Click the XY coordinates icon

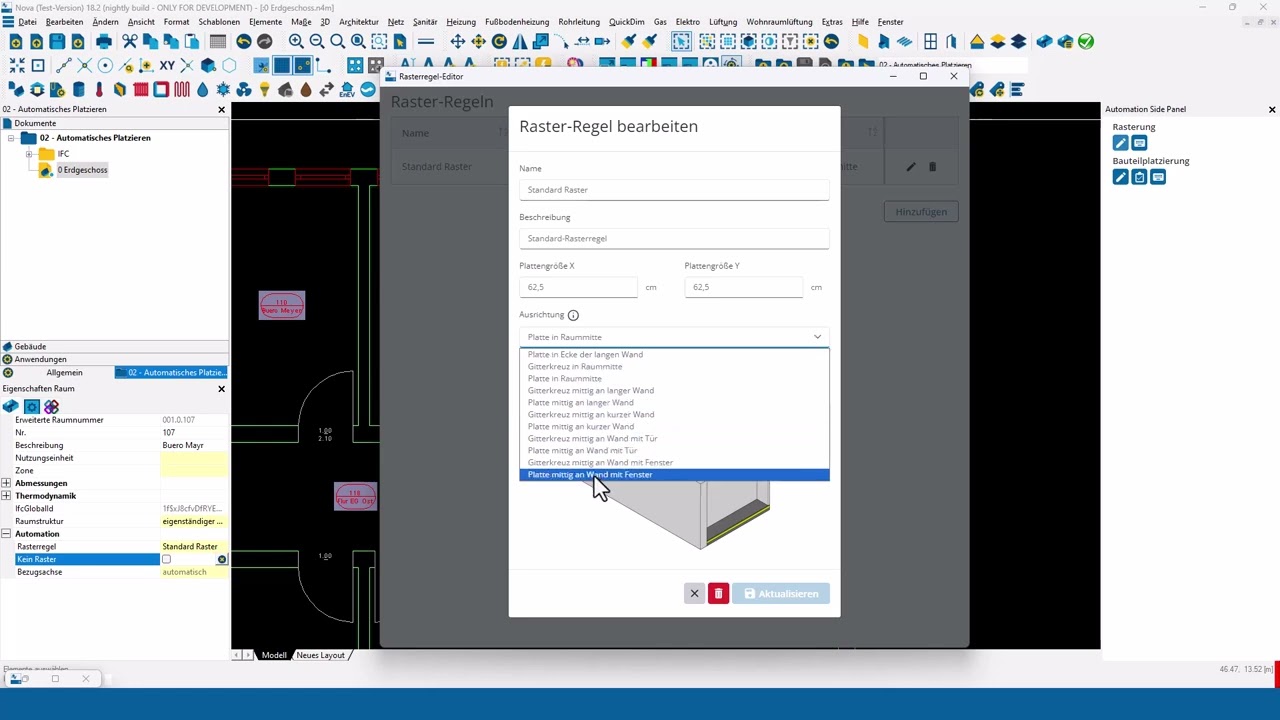click(167, 66)
